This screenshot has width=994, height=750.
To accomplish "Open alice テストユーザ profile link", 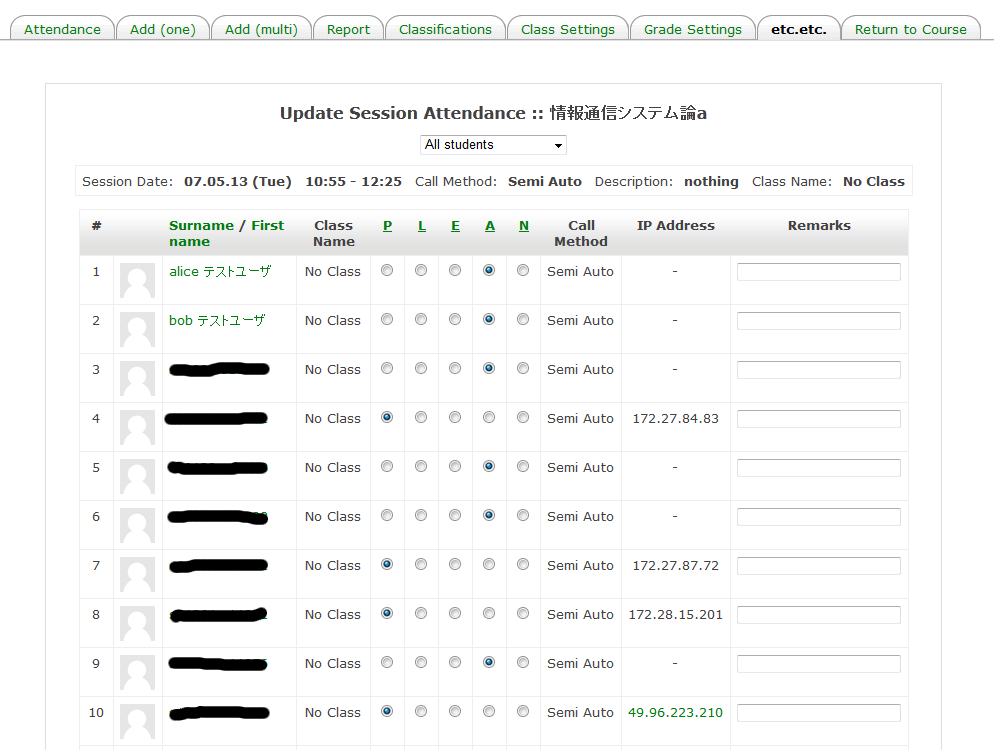I will [x=219, y=272].
